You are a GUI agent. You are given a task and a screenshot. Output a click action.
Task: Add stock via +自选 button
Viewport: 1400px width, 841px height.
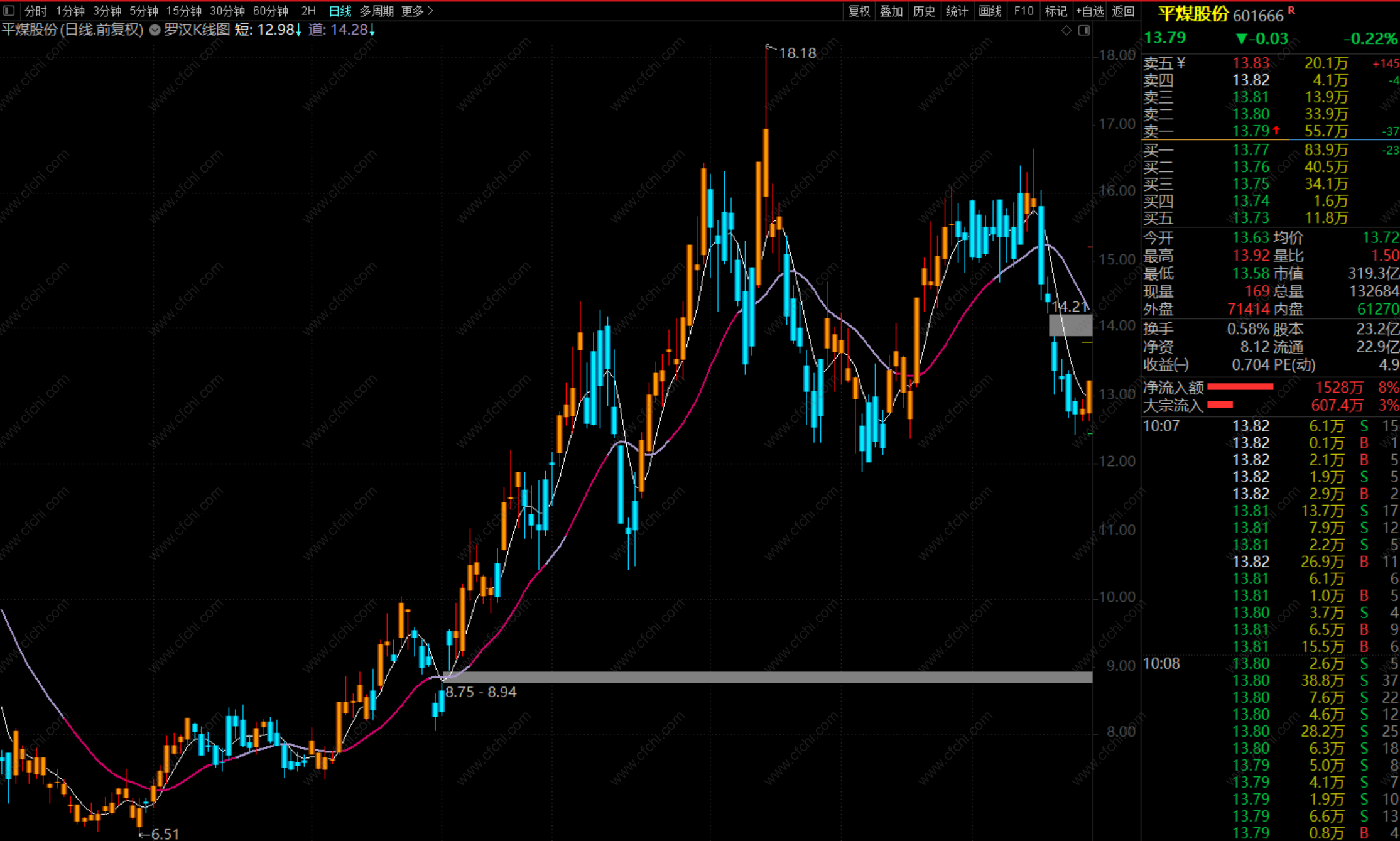(1090, 11)
